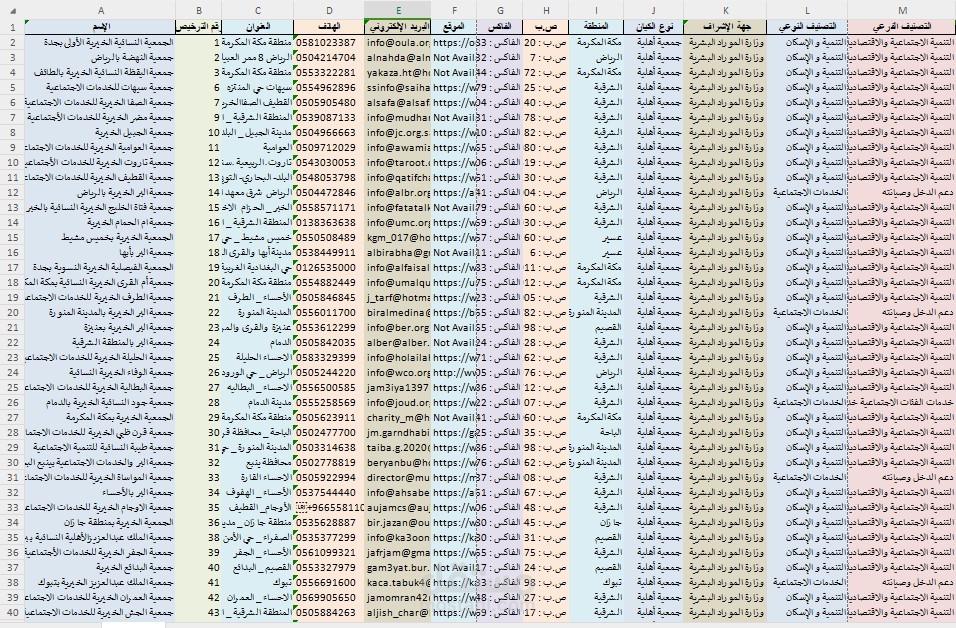Click header cell 'الفاكس'
This screenshot has width=956, height=628.
coord(500,27)
